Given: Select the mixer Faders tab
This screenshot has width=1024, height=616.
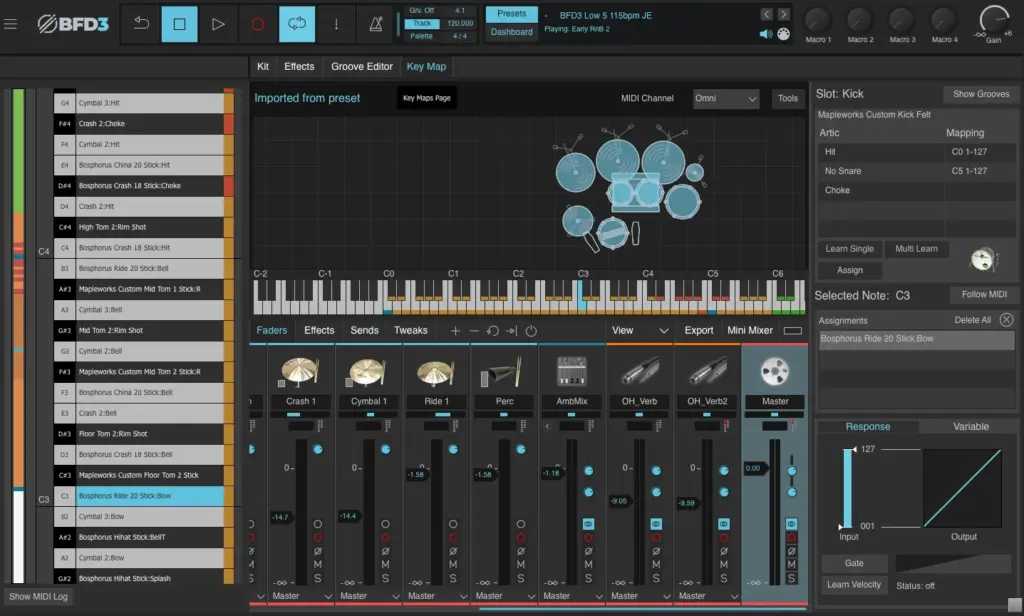Looking at the screenshot, I should 272,331.
